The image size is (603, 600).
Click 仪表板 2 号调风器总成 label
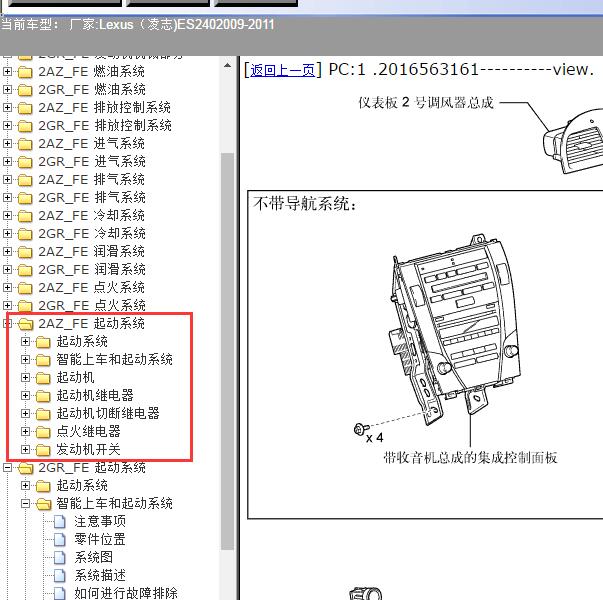[426, 103]
